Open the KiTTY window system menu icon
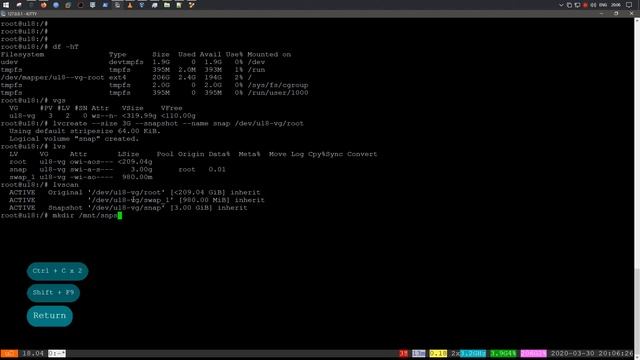The width and height of the screenshot is (640, 360). click(3, 13)
